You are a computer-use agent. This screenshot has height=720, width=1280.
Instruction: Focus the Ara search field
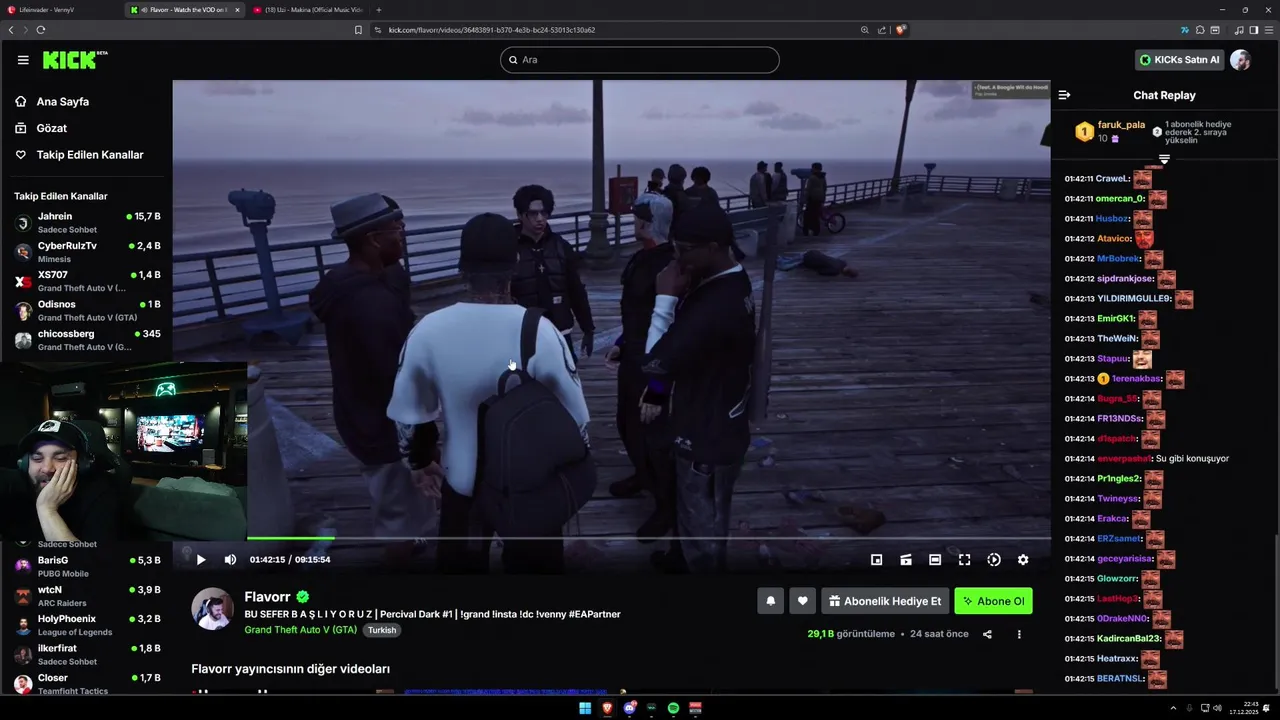point(640,60)
